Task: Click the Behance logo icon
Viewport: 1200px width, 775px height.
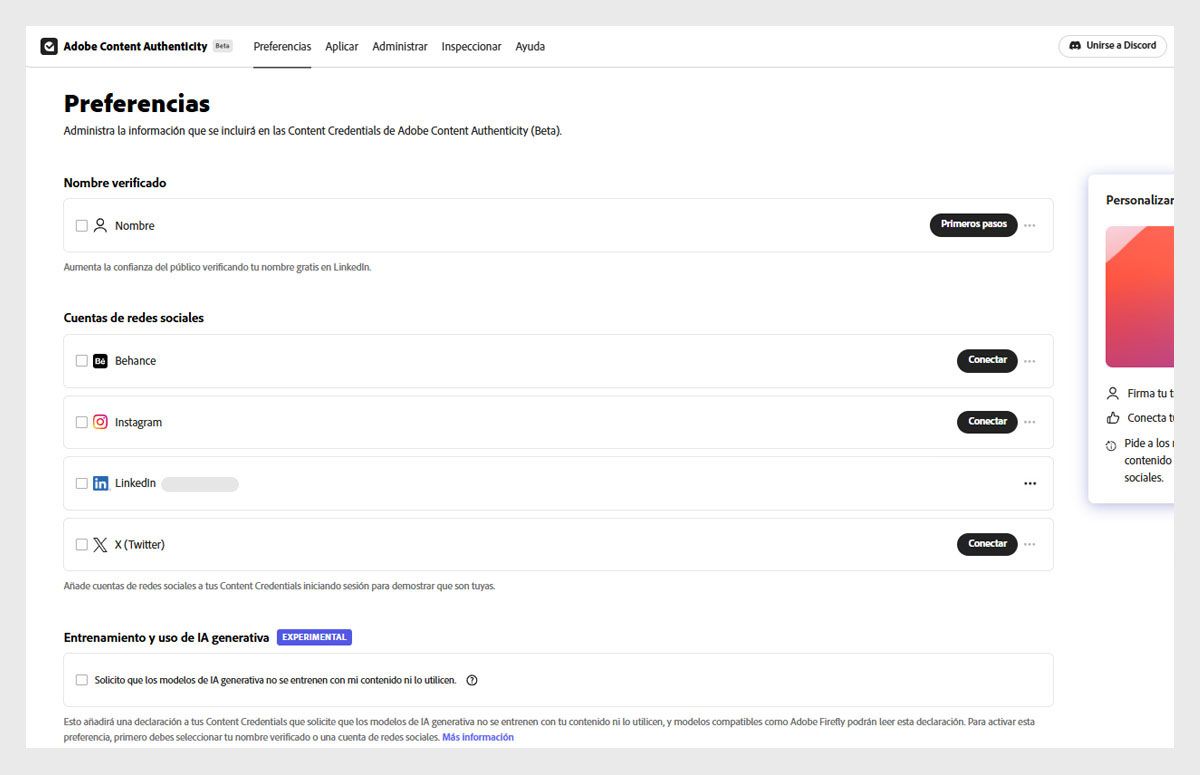Action: click(x=100, y=361)
